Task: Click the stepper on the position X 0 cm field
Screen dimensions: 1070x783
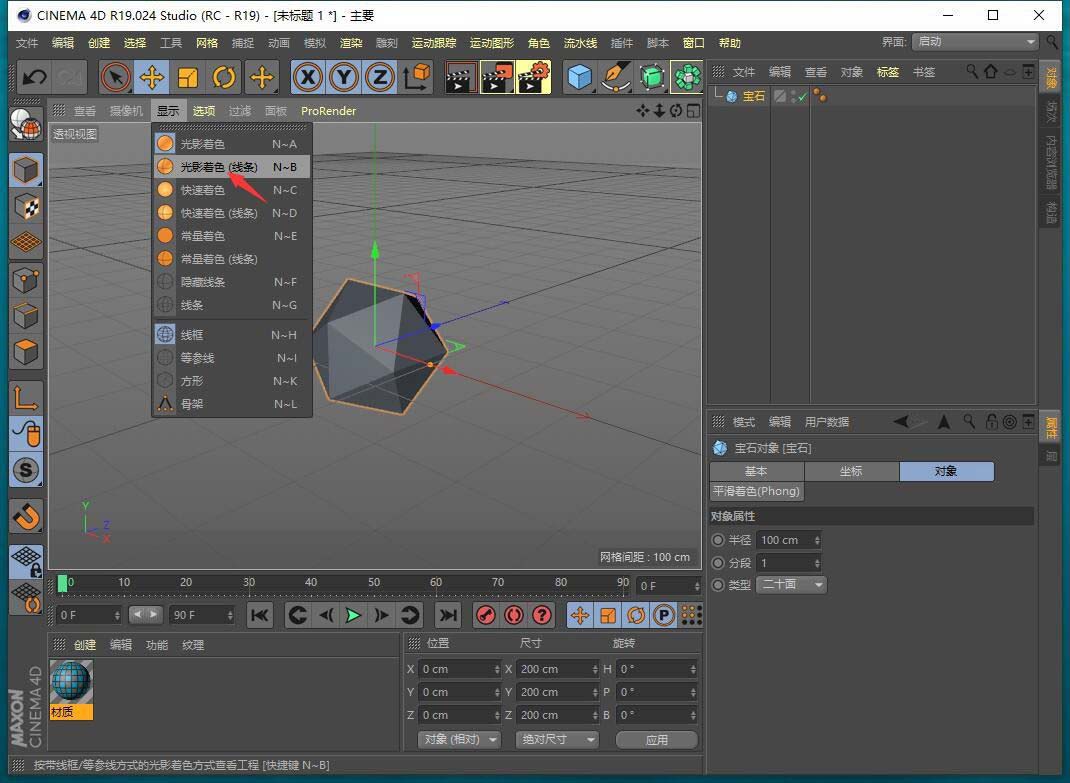Action: (x=497, y=670)
